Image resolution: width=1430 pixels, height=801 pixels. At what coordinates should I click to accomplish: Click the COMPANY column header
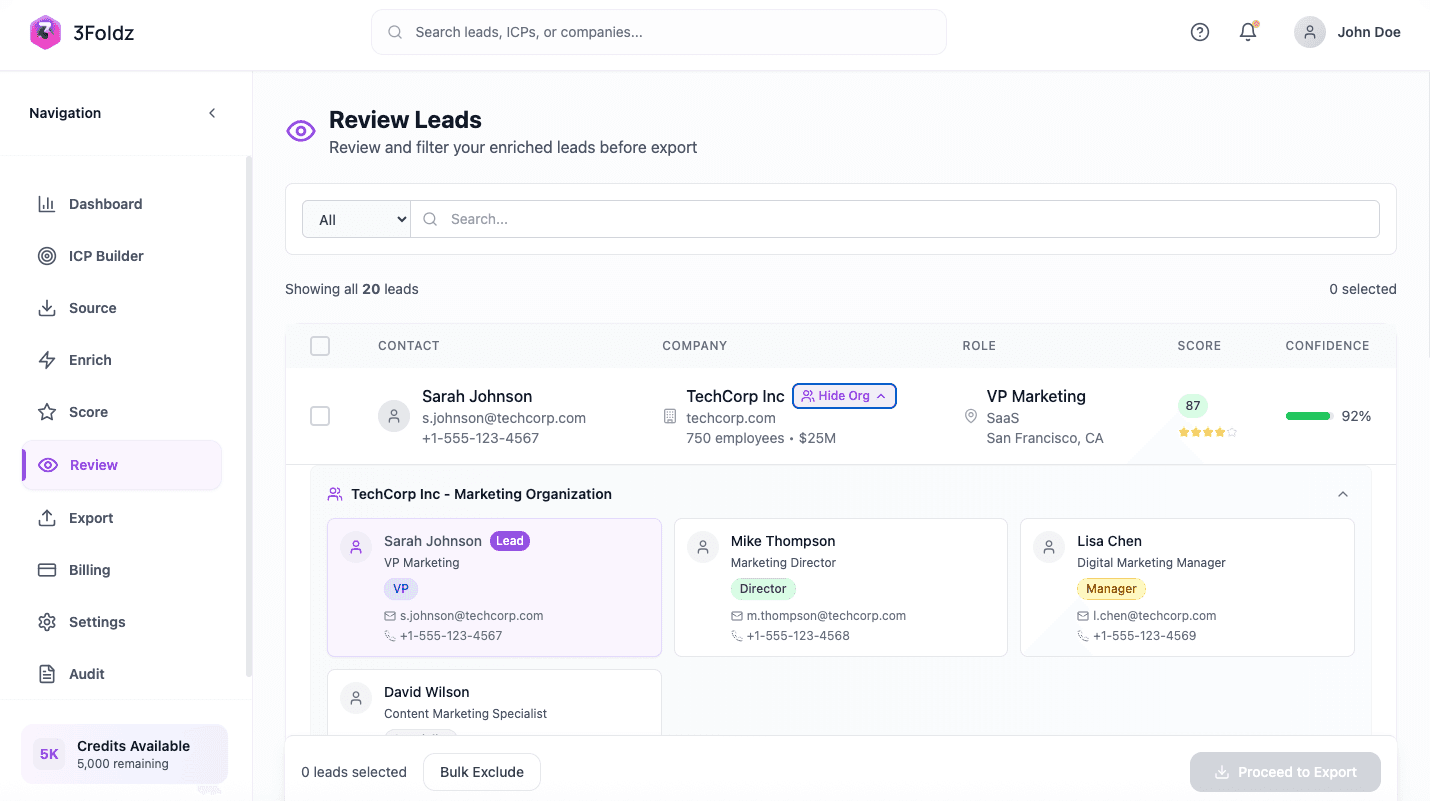(694, 346)
